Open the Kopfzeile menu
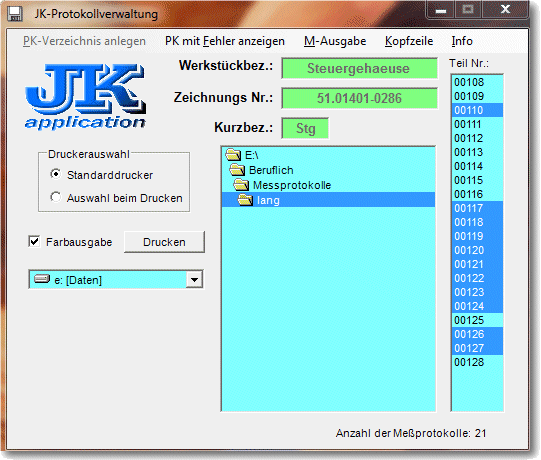 tap(409, 41)
